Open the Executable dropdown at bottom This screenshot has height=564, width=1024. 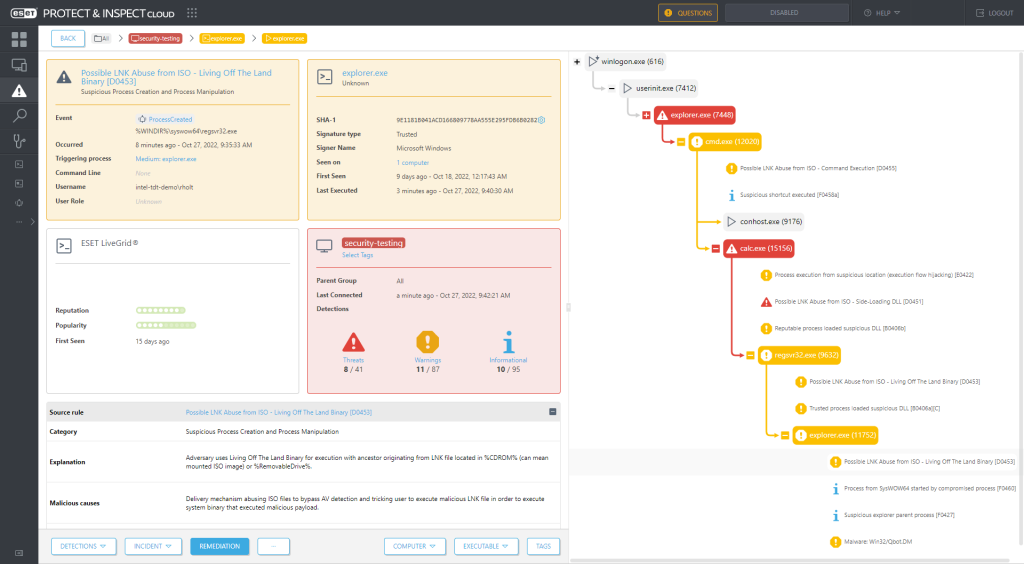point(486,546)
